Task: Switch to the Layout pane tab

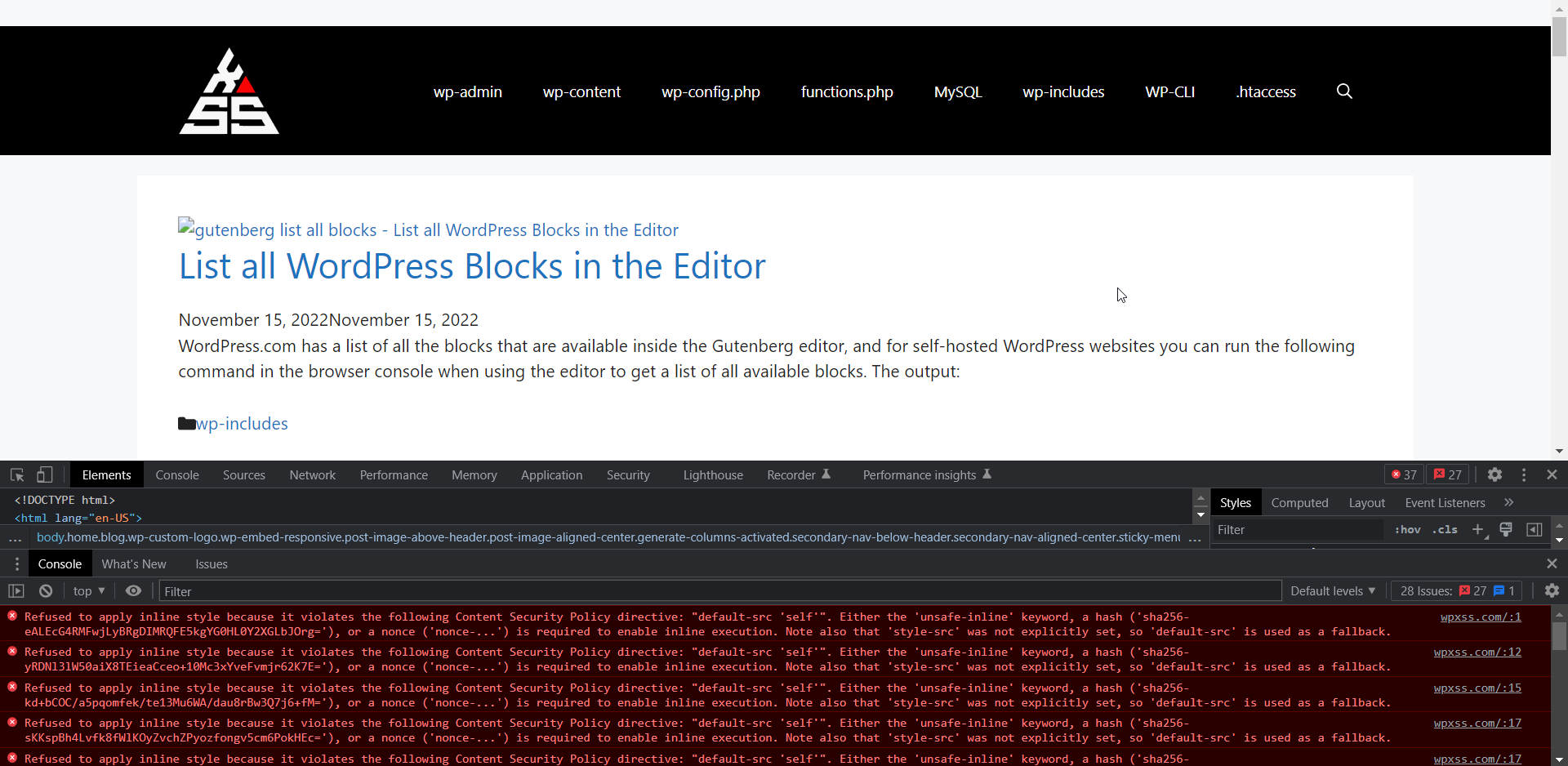Action: click(1366, 502)
